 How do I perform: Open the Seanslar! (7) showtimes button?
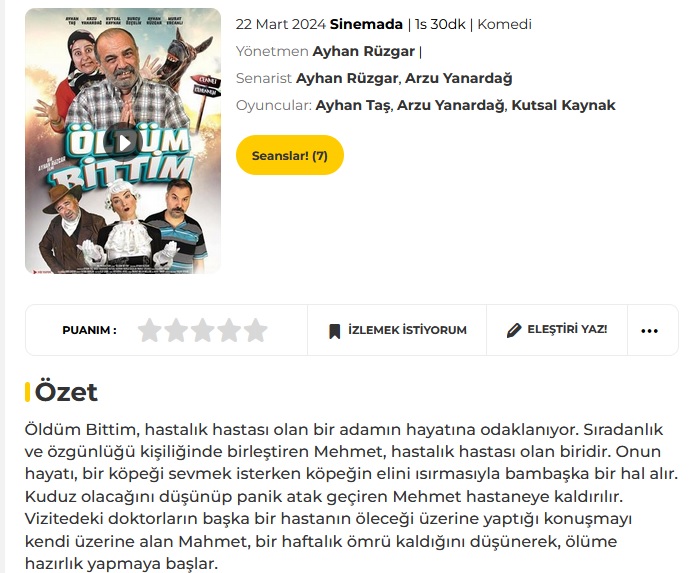tap(290, 155)
